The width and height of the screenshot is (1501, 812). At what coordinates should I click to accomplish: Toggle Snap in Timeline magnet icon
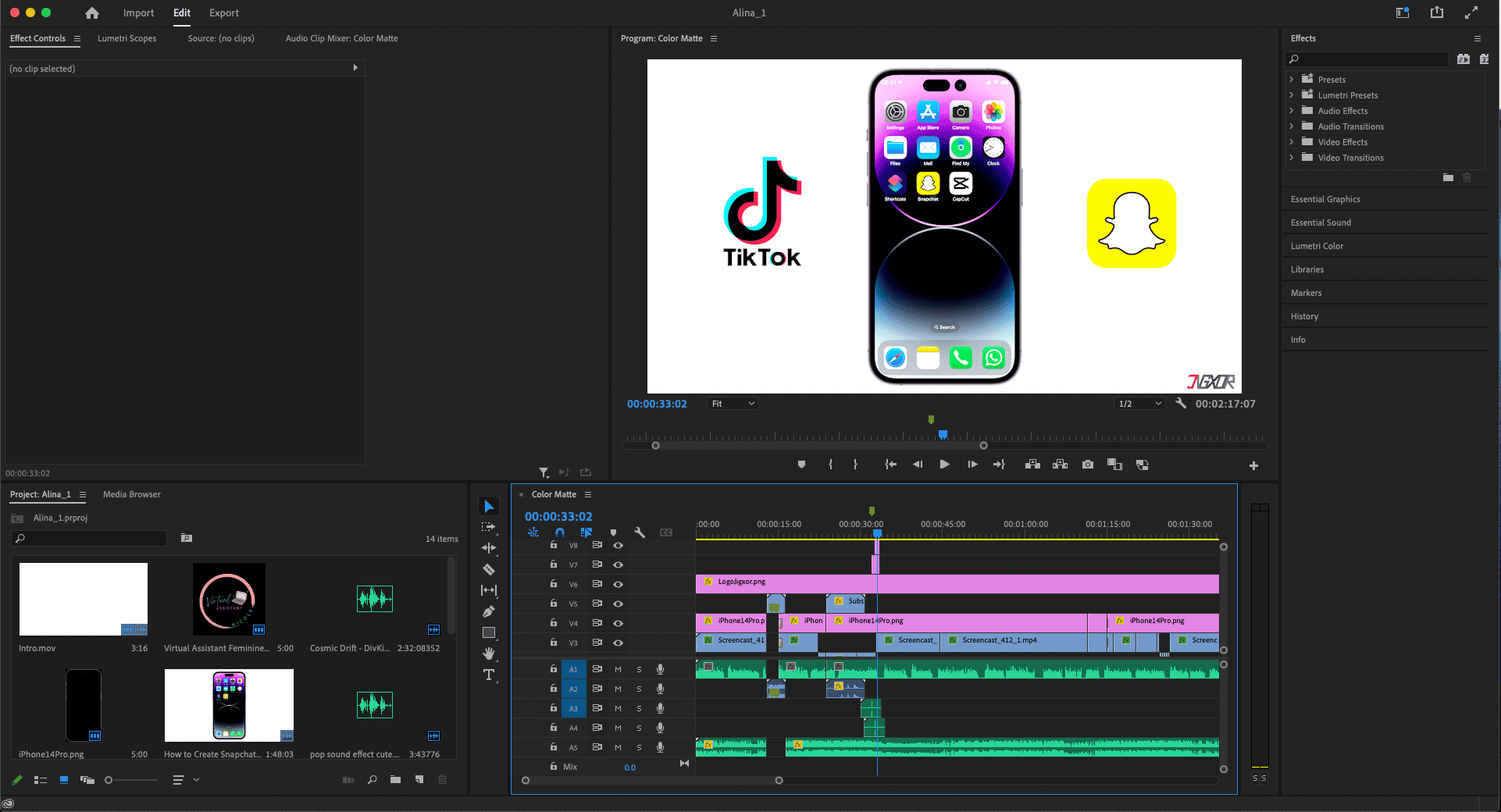pyautogui.click(x=560, y=532)
